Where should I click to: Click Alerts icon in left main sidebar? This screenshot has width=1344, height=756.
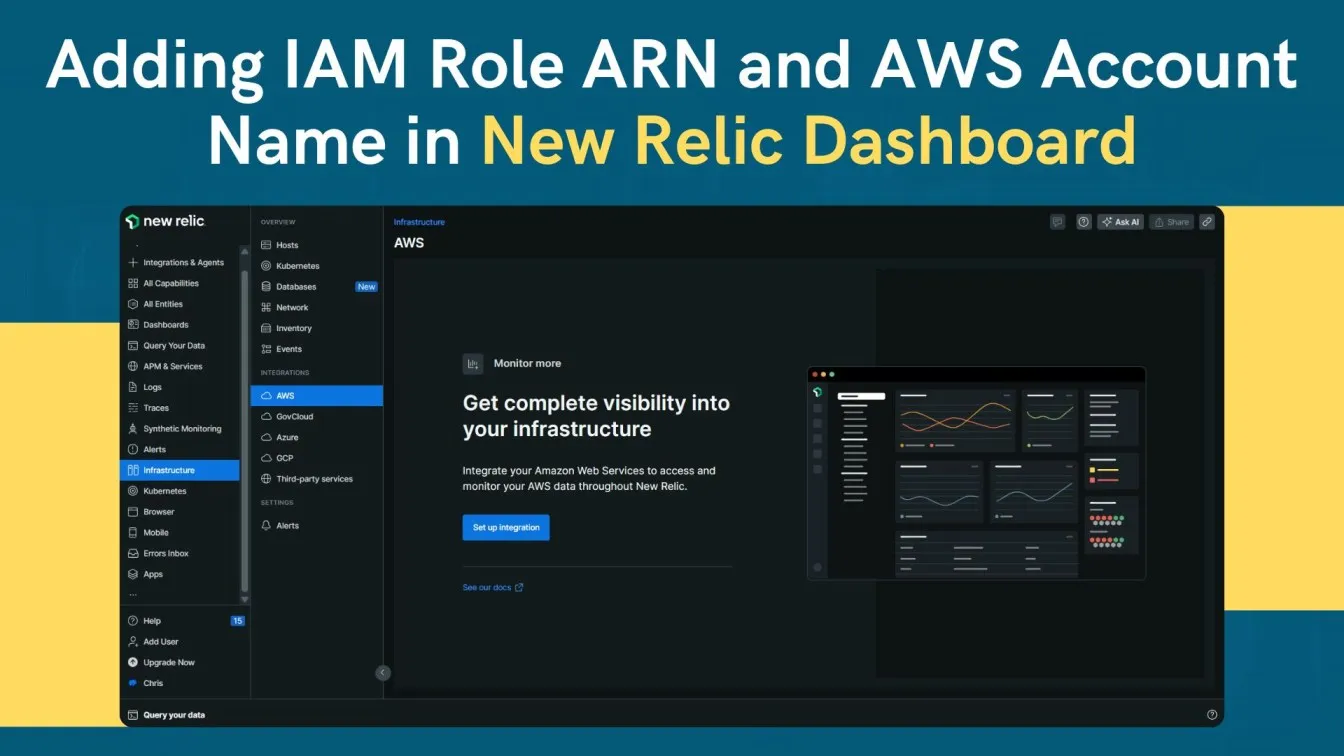pos(133,450)
